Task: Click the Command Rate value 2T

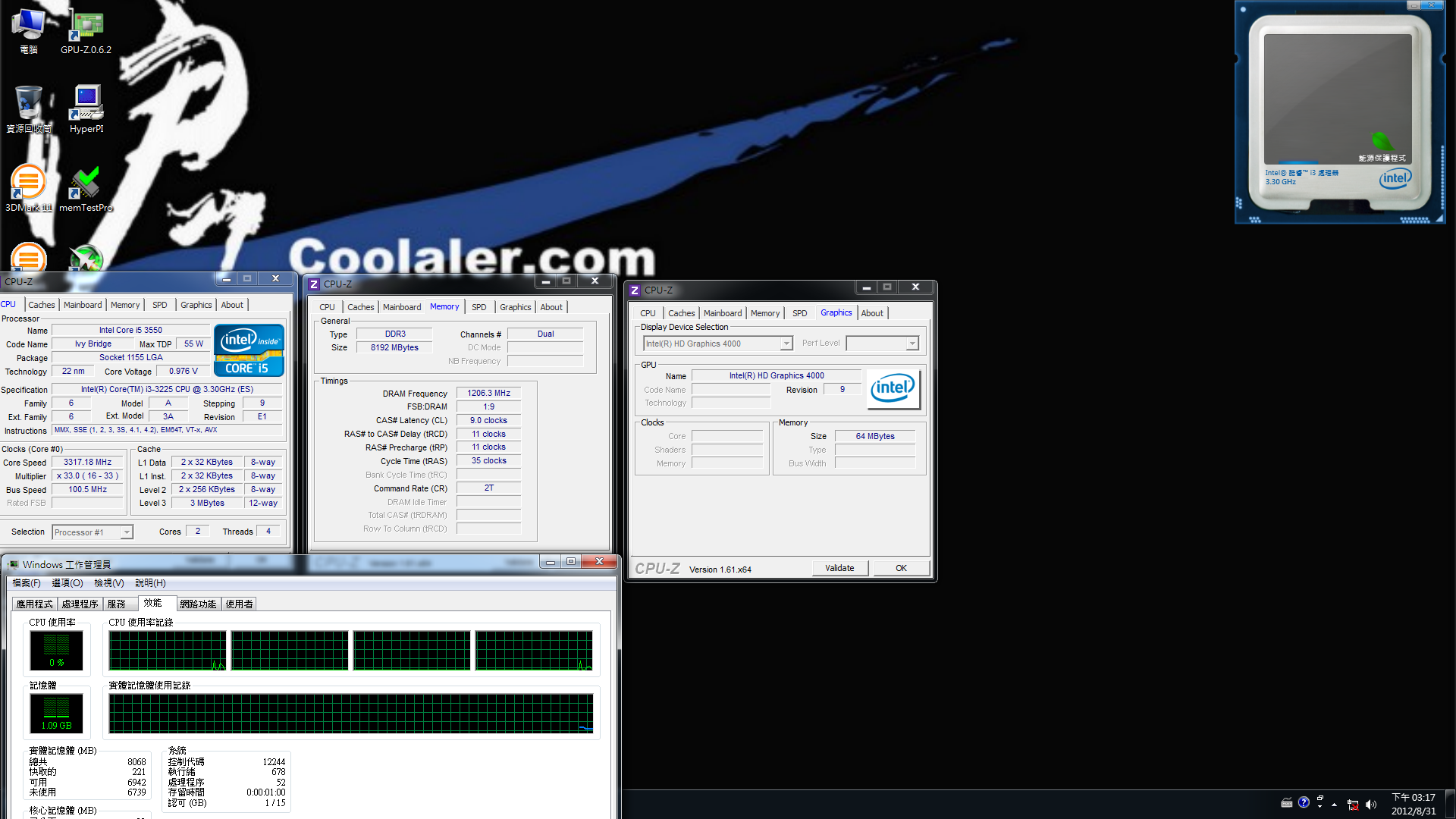Action: click(488, 488)
